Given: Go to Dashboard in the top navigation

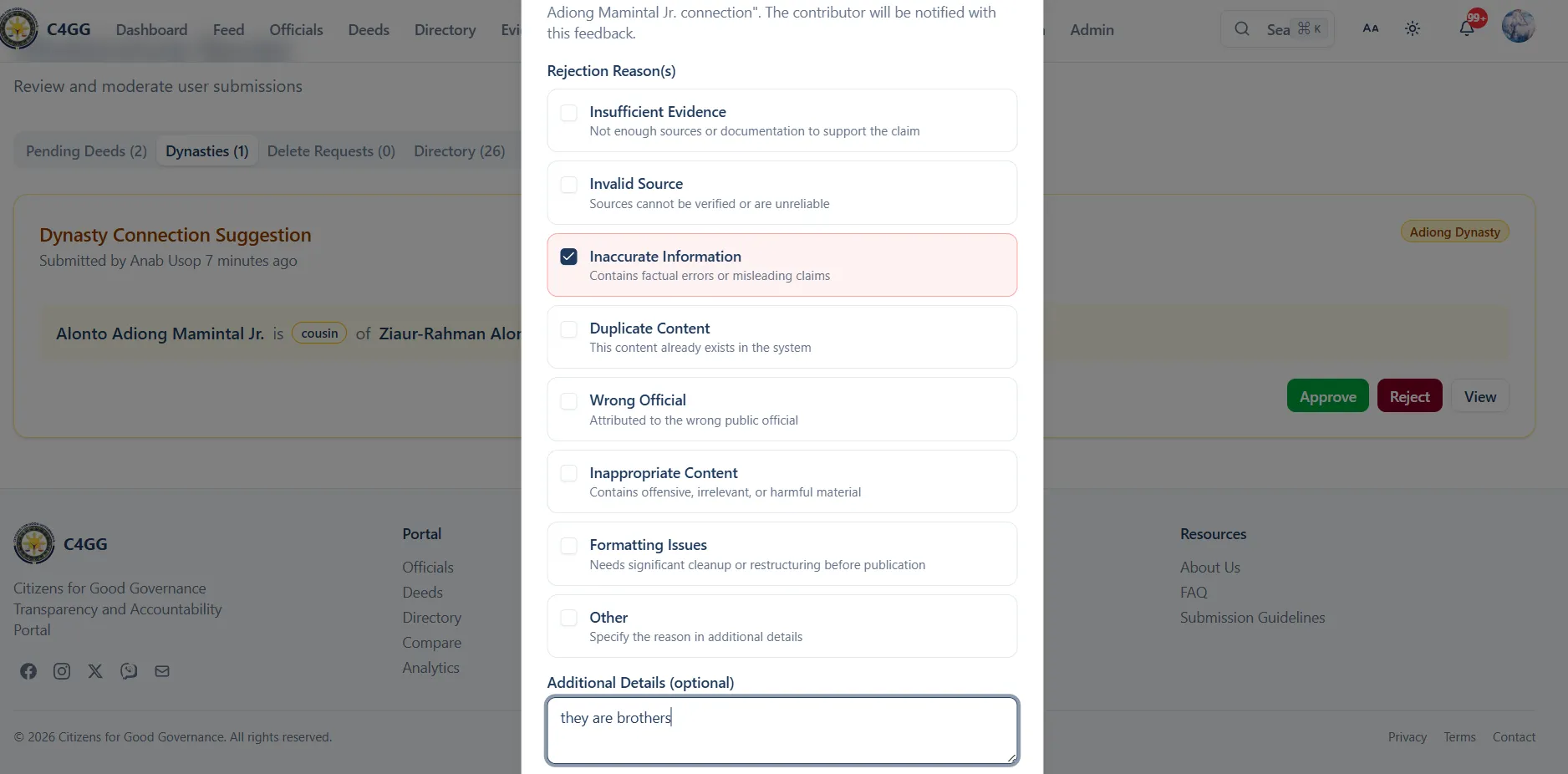Looking at the screenshot, I should coord(151,30).
